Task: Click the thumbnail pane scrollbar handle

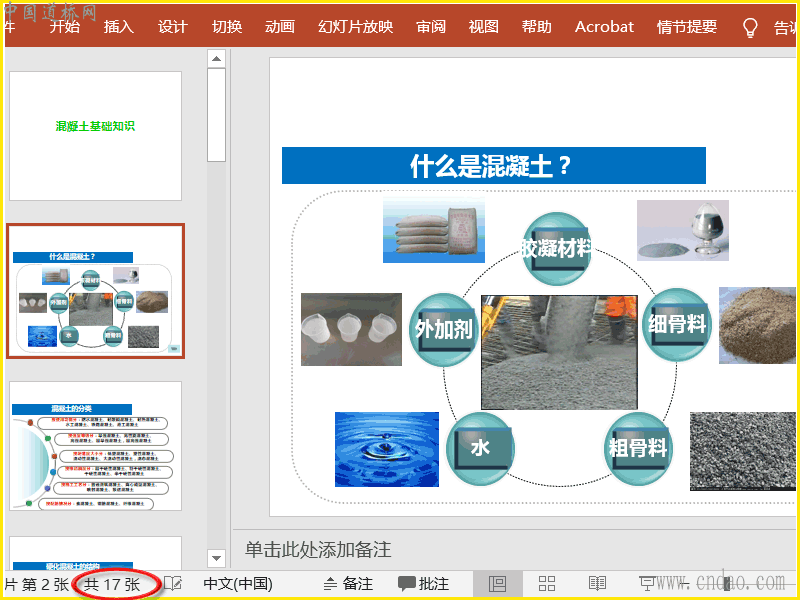Action: pyautogui.click(x=216, y=115)
